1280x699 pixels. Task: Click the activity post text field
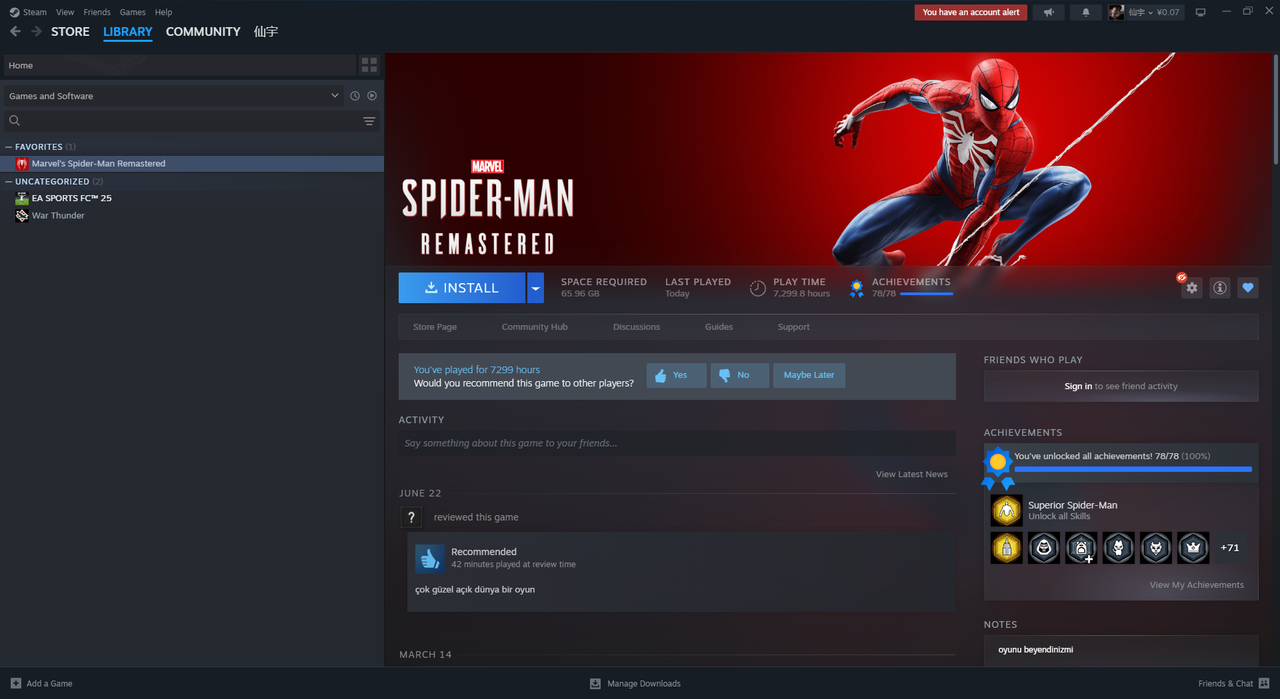(x=677, y=443)
